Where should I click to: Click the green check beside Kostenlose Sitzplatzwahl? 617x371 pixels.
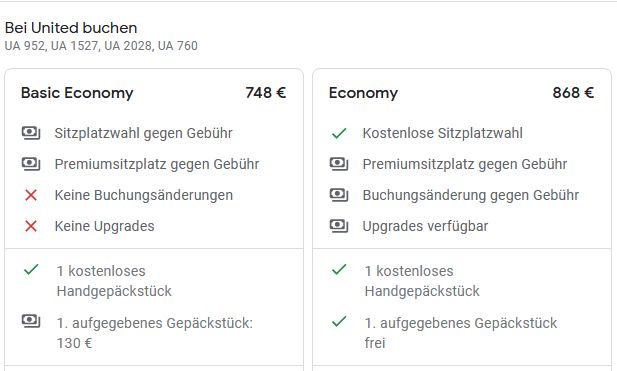(339, 133)
